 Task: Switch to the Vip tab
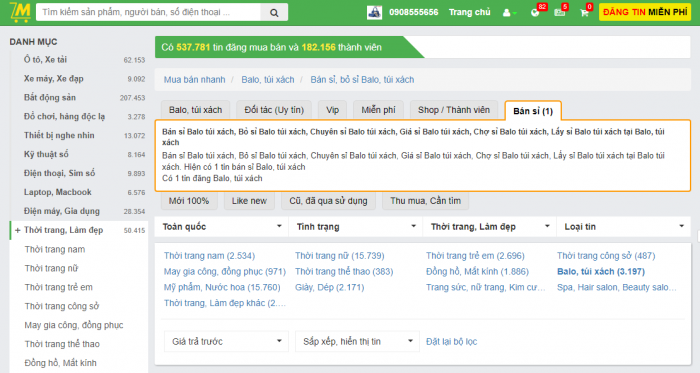coord(332,110)
